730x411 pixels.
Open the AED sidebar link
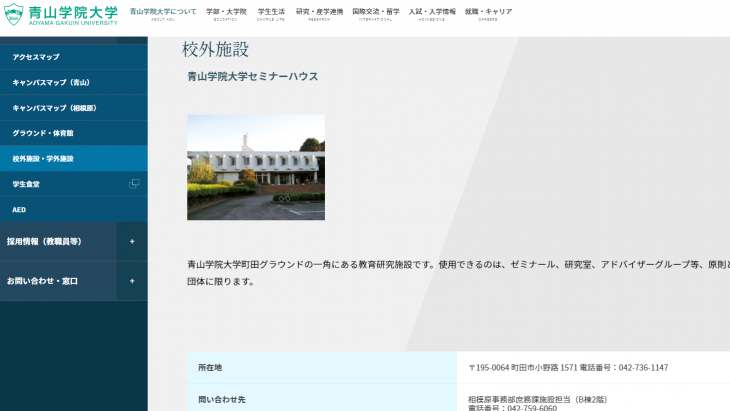[x=74, y=209]
